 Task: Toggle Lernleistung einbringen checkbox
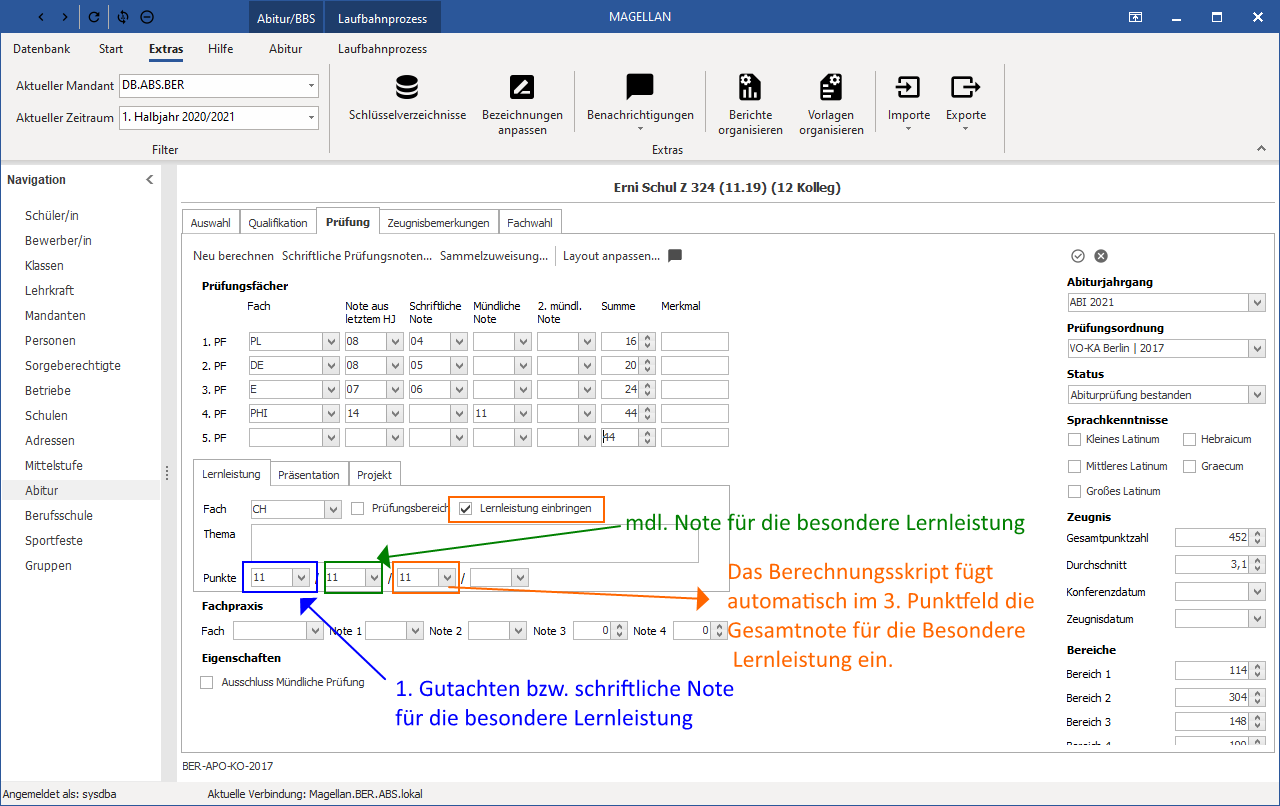pos(465,509)
